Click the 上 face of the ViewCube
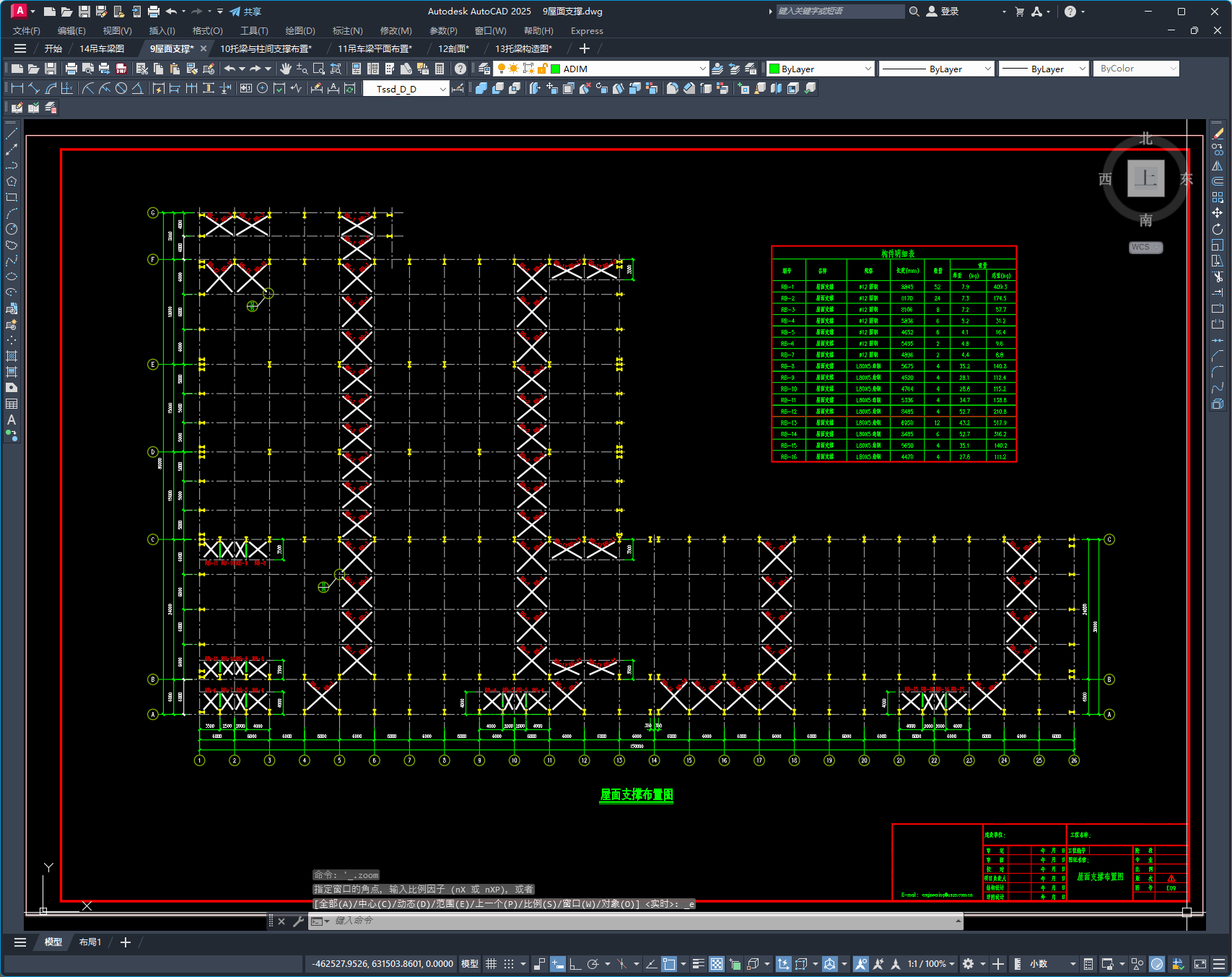The image size is (1232, 977). 1146,178
